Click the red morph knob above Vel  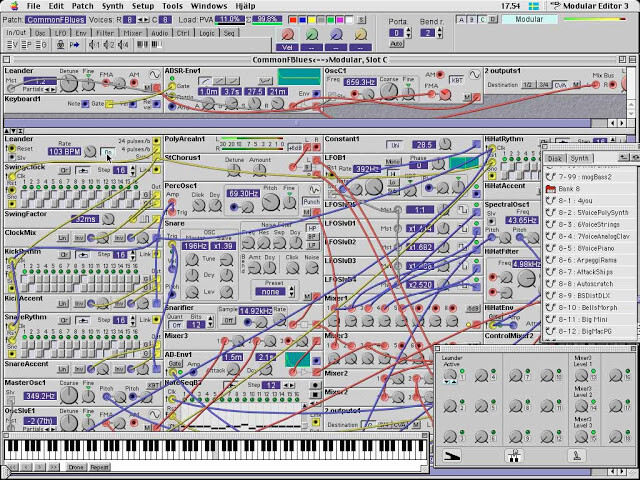[x=287, y=35]
